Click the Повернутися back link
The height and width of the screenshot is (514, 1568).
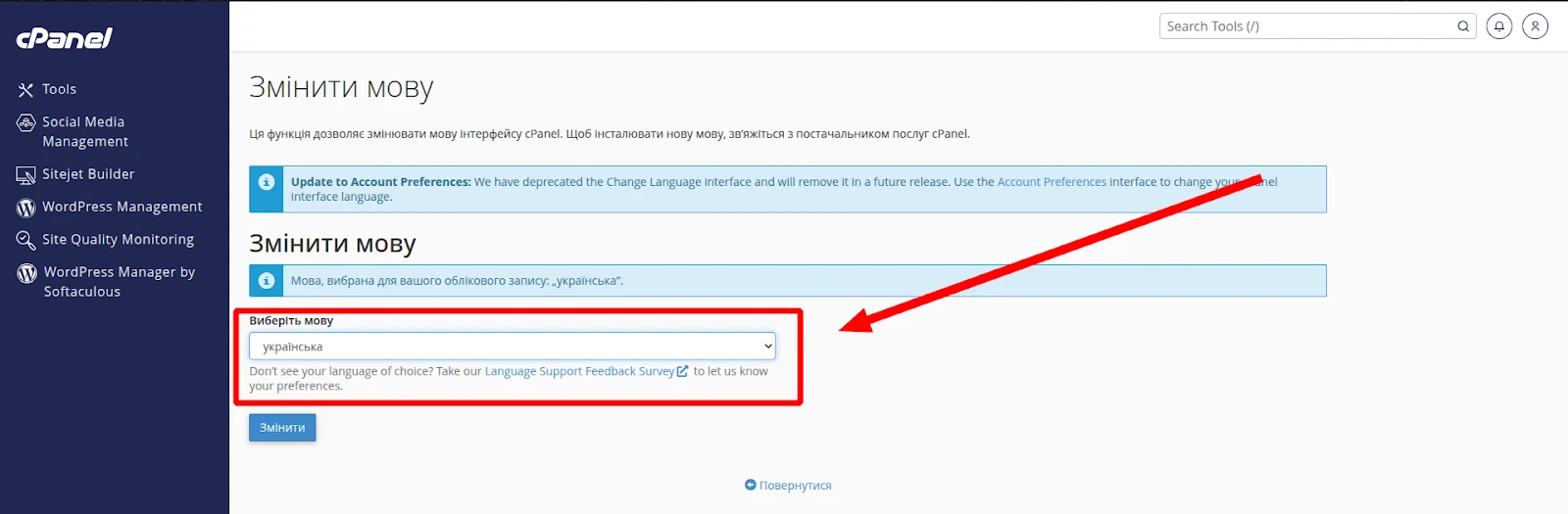pyautogui.click(x=794, y=486)
